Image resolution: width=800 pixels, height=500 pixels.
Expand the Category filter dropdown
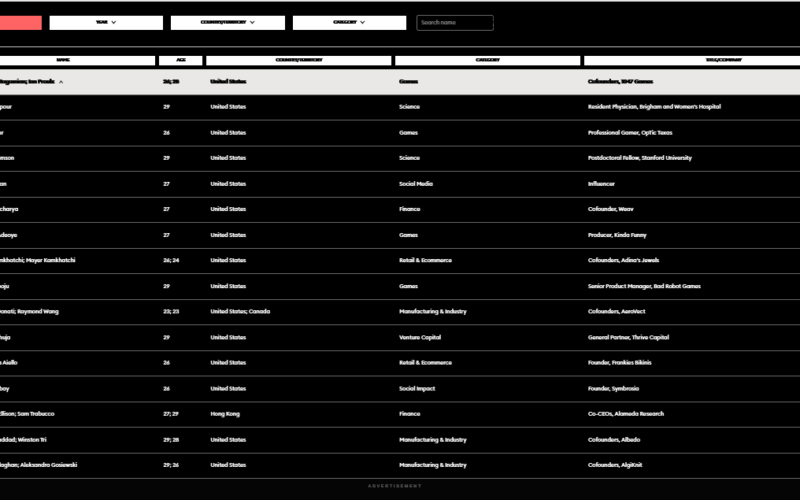pyautogui.click(x=349, y=22)
